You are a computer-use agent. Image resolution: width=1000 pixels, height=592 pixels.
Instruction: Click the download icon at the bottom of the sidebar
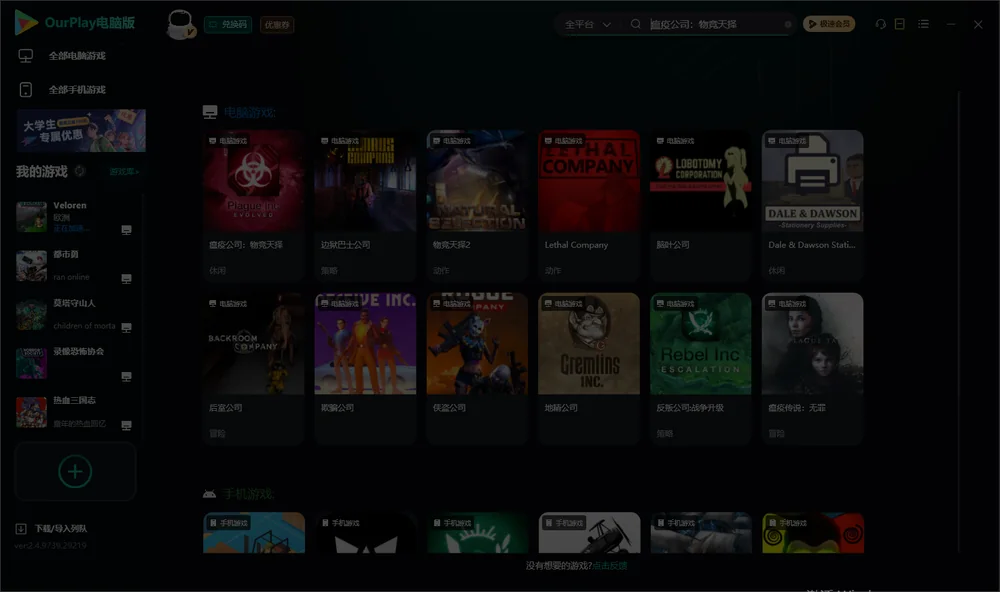(x=21, y=529)
